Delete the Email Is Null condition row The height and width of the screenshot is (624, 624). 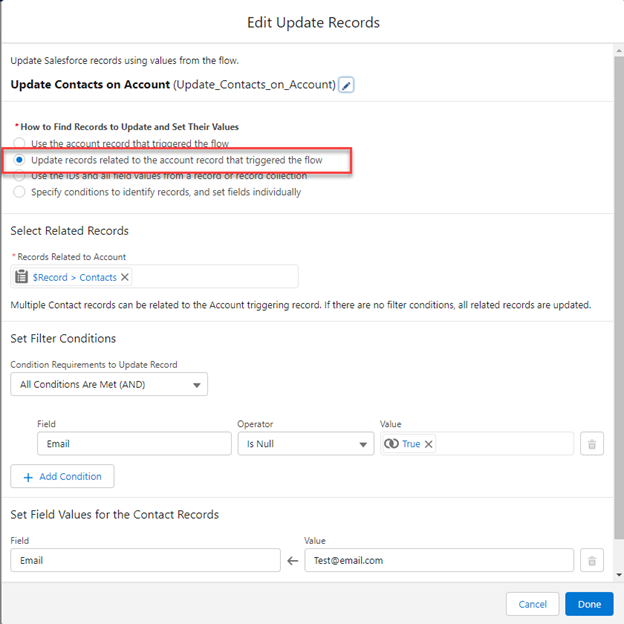point(592,444)
